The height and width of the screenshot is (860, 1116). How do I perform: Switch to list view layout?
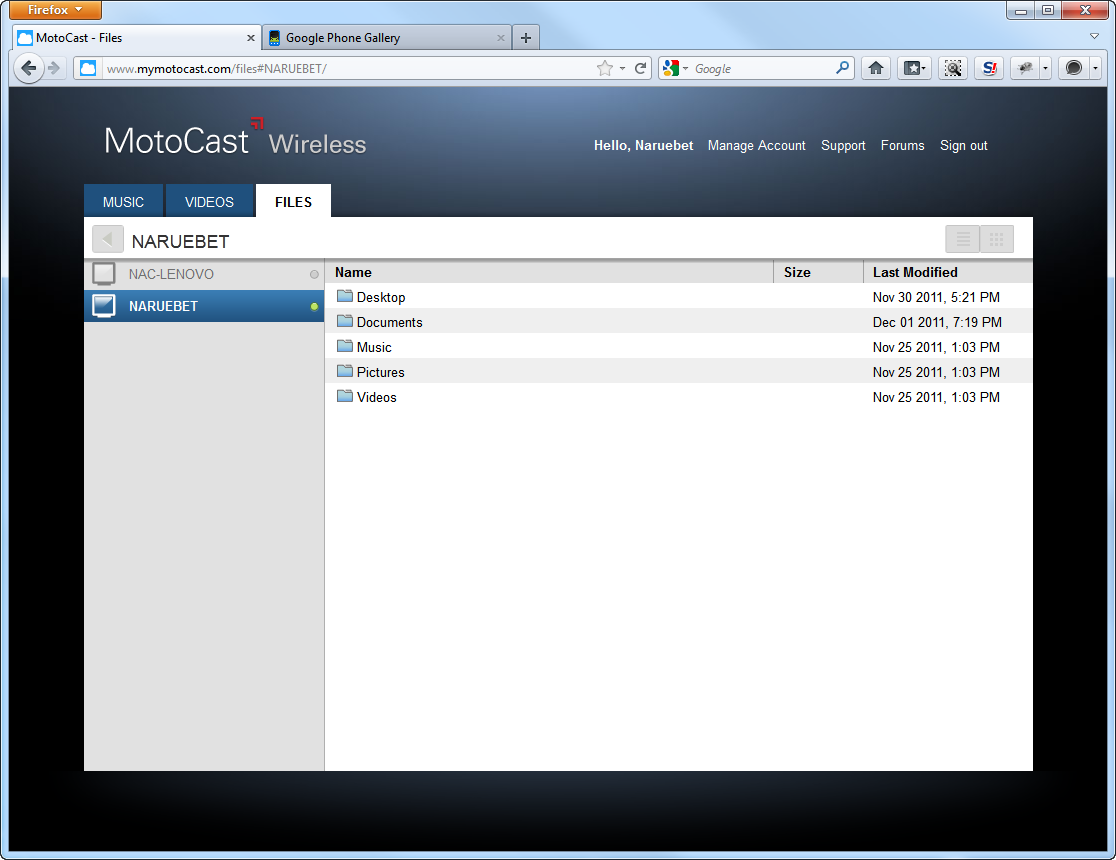click(963, 240)
